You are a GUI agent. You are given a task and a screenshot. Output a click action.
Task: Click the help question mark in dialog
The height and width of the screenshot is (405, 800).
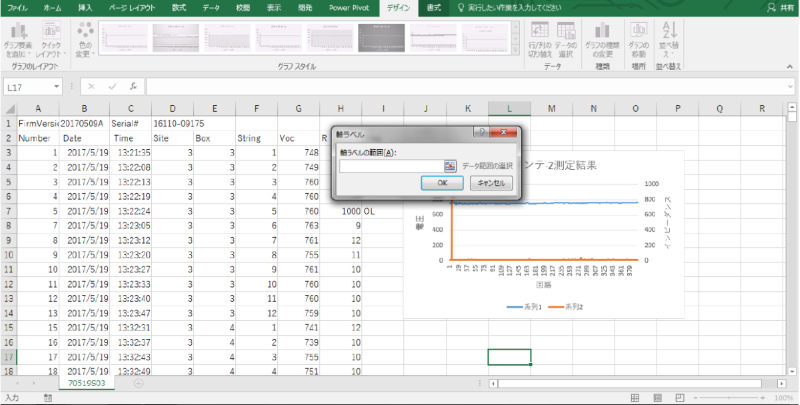tap(482, 131)
